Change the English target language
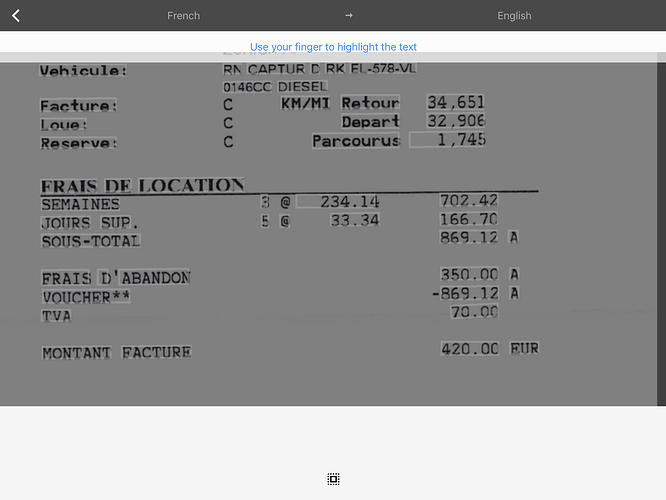This screenshot has width=666, height=500. coord(514,16)
